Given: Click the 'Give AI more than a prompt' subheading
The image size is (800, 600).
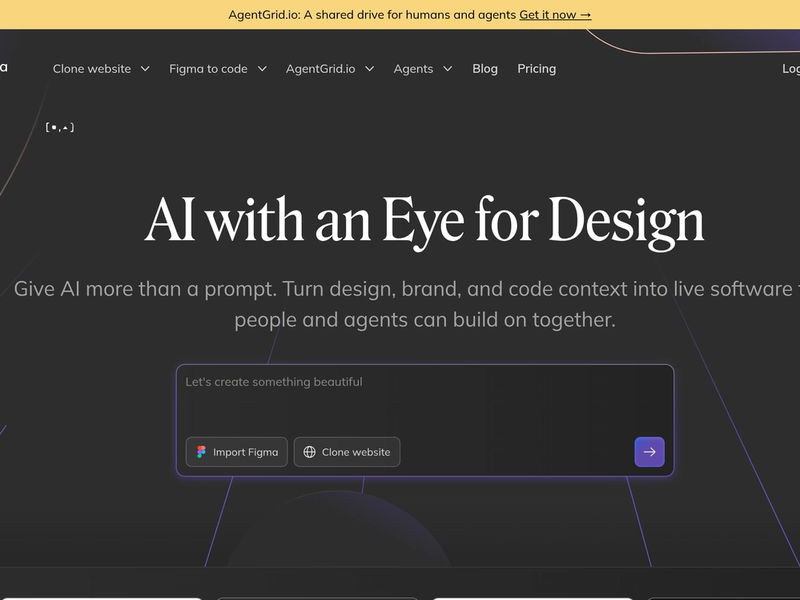Looking at the screenshot, I should pyautogui.click(x=407, y=304).
